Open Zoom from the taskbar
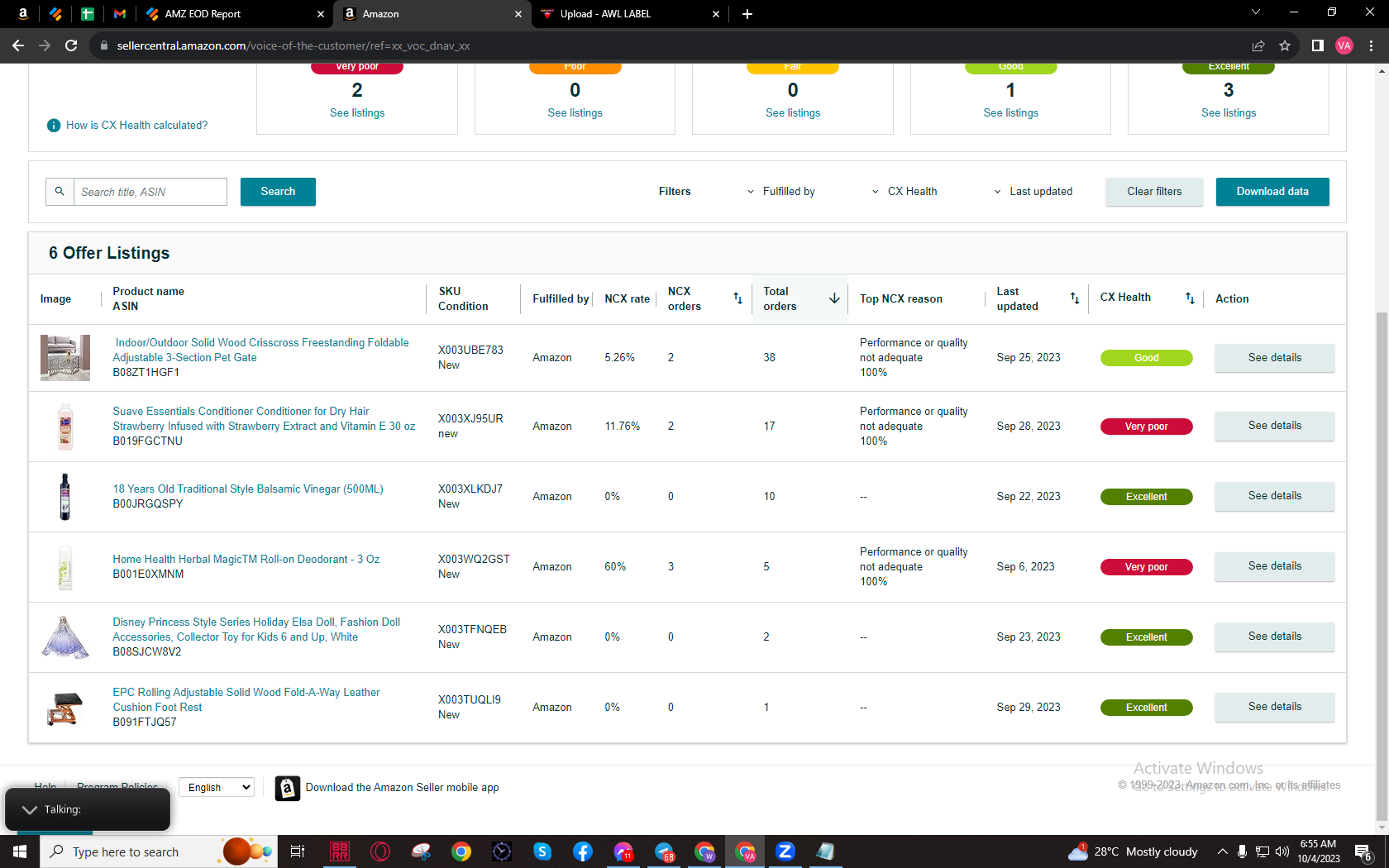 point(785,851)
